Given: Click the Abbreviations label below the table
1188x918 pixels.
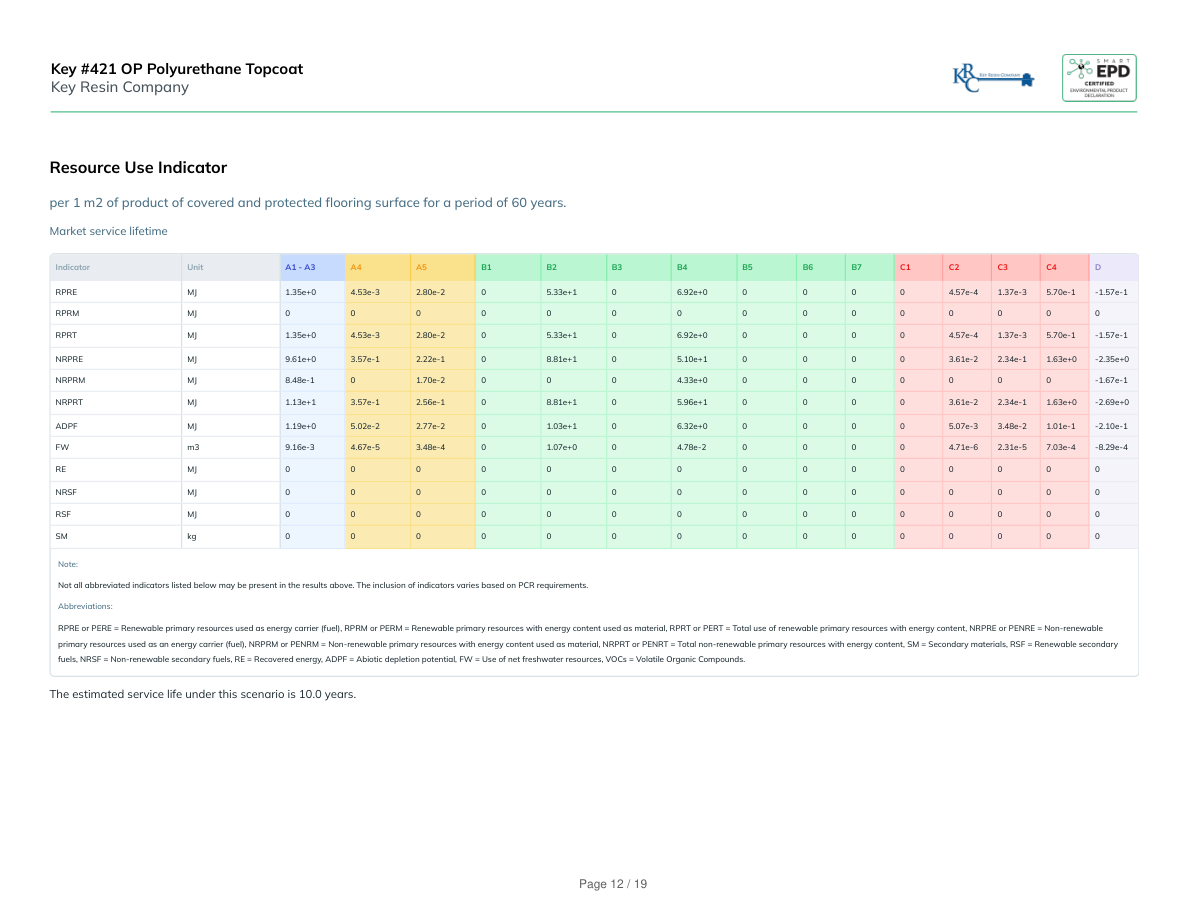Looking at the screenshot, I should (x=85, y=606).
